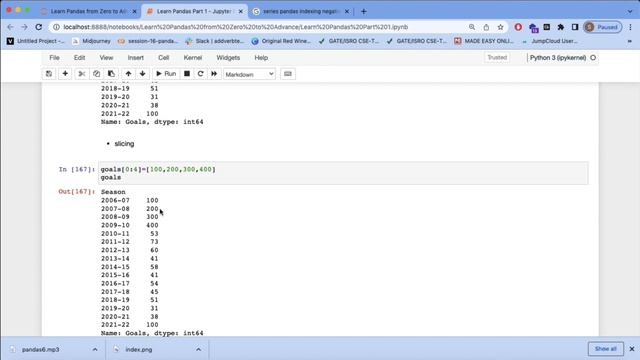Click the 2007-08 200 output row
Viewport: 640px width, 360px height.
tap(130, 209)
